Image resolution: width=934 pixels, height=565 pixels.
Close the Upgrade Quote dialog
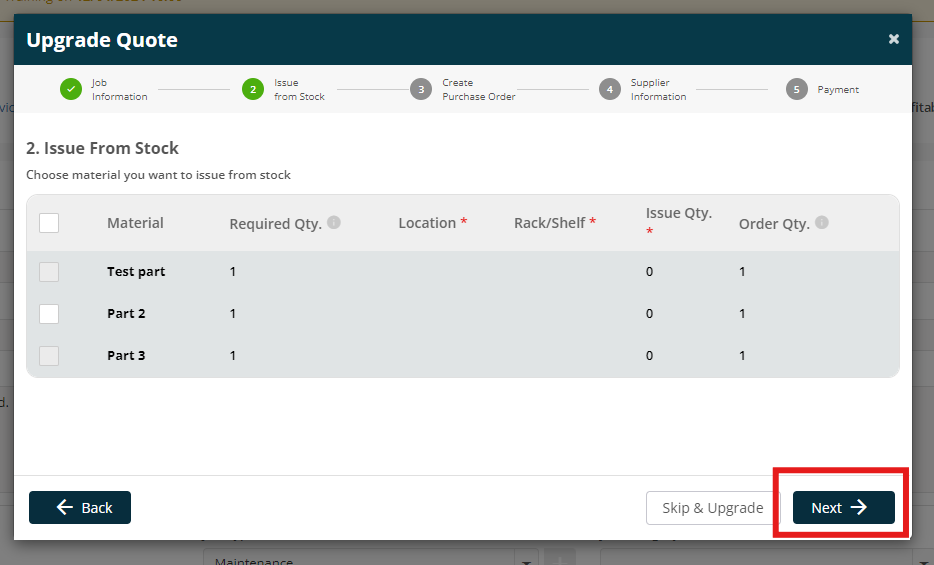click(893, 39)
